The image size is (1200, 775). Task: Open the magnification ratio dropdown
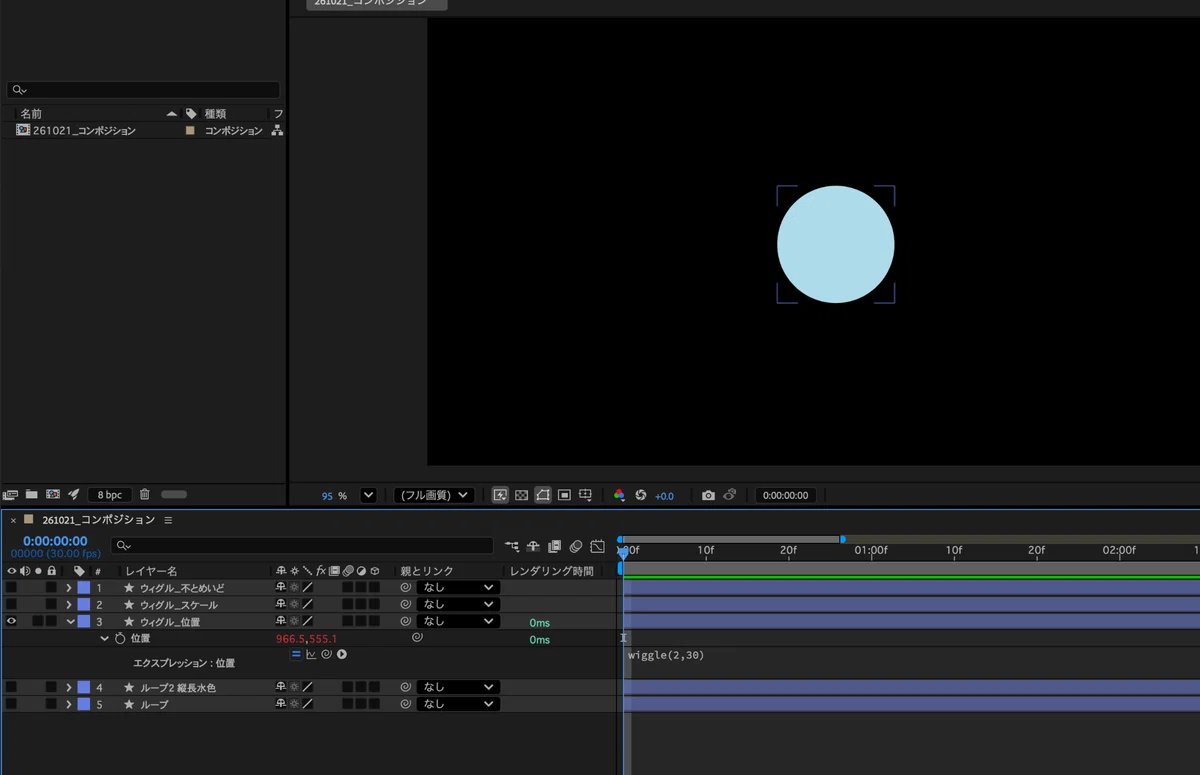click(x=368, y=495)
